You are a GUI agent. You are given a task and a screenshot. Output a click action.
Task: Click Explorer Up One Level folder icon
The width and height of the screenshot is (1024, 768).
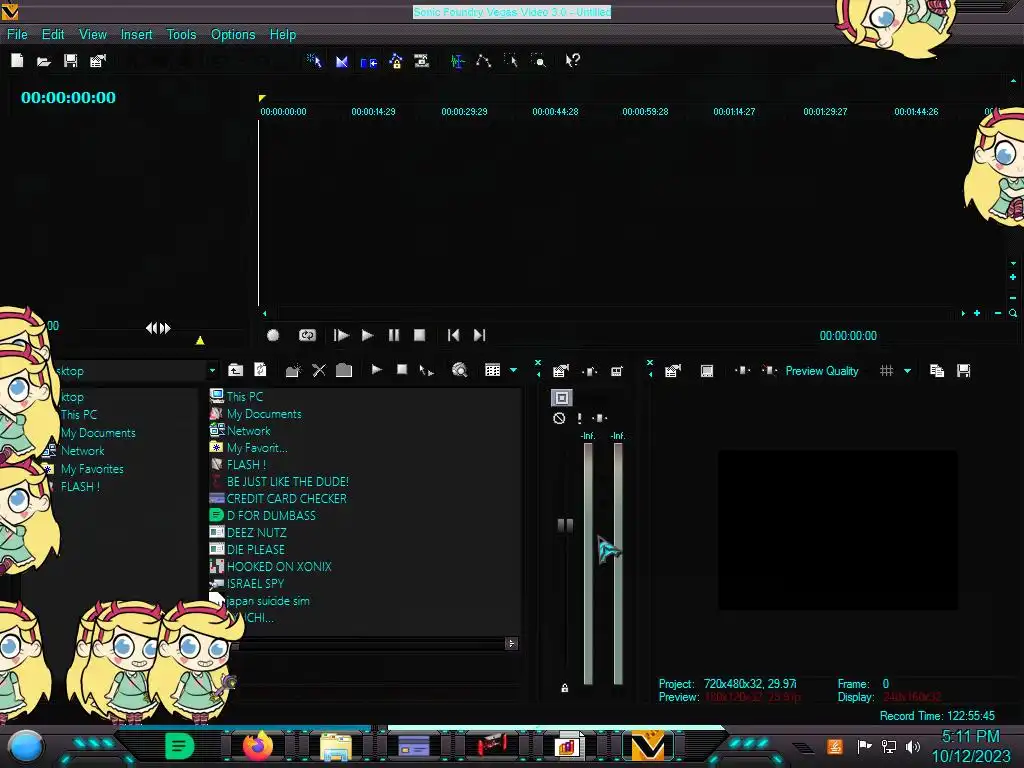tap(236, 370)
